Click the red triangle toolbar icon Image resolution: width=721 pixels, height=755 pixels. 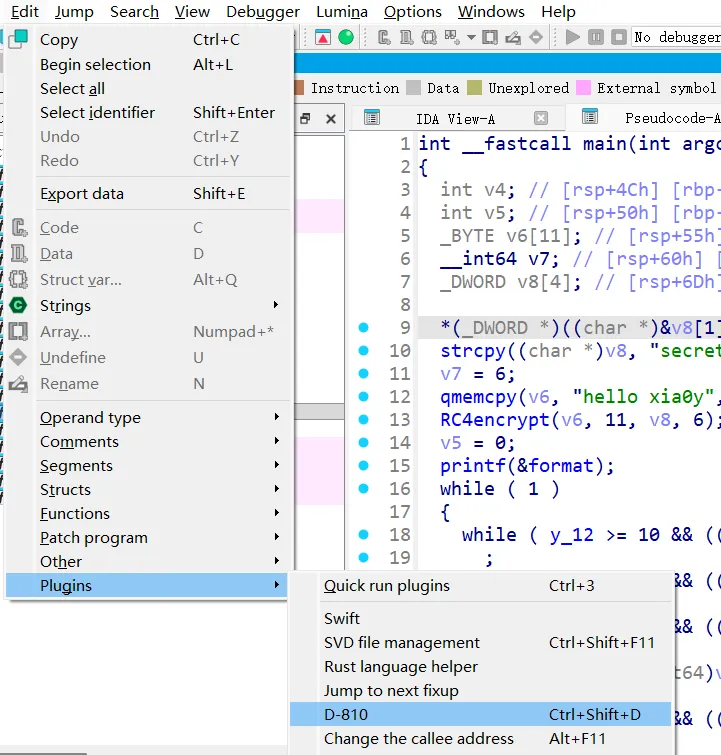[323, 37]
